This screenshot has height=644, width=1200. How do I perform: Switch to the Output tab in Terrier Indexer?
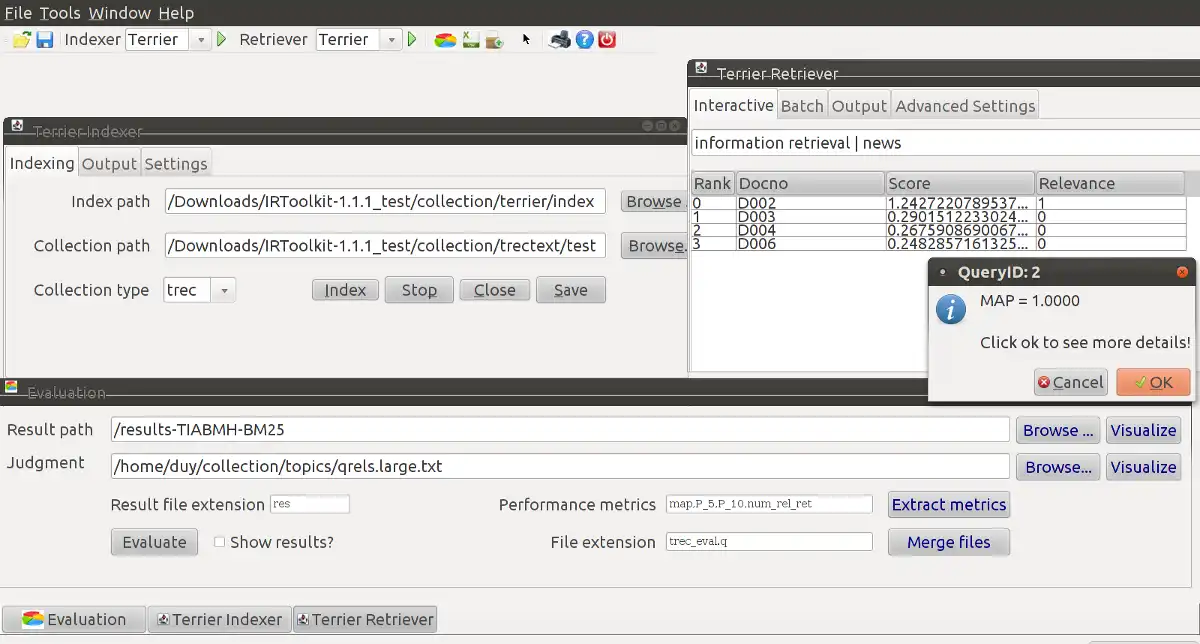(x=109, y=163)
